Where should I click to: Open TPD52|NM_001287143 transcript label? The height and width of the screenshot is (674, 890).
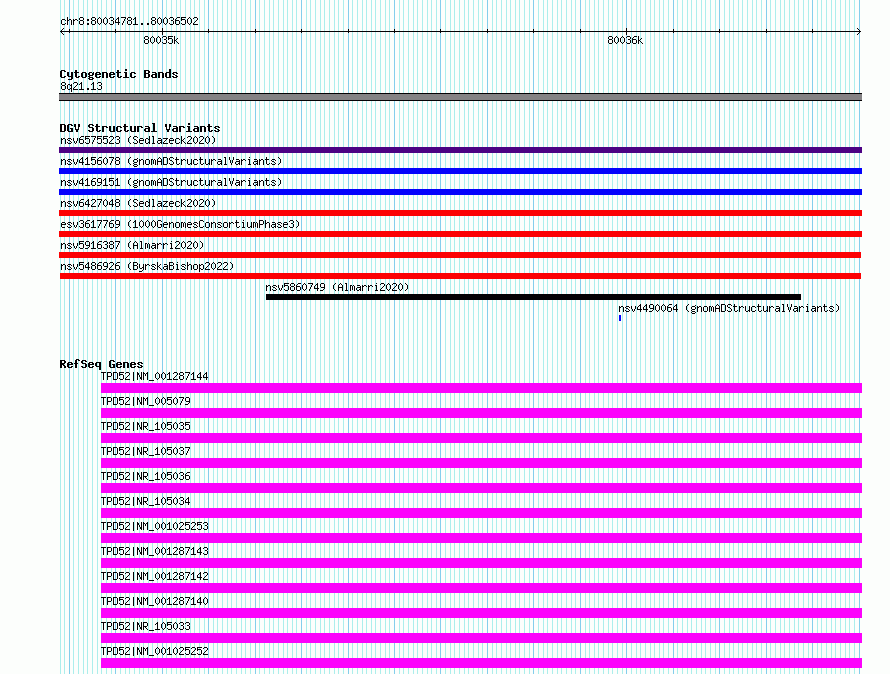pyautogui.click(x=154, y=551)
